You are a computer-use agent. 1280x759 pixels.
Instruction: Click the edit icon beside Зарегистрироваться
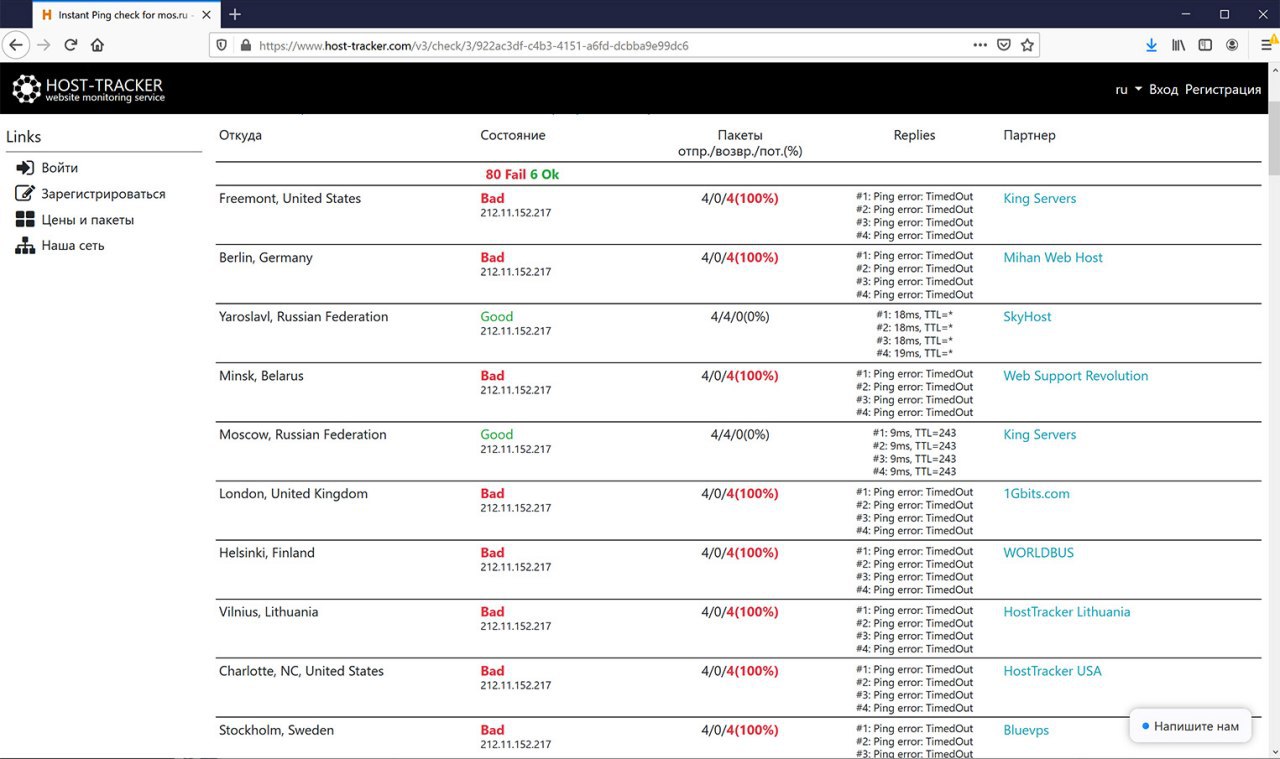pyautogui.click(x=25, y=194)
